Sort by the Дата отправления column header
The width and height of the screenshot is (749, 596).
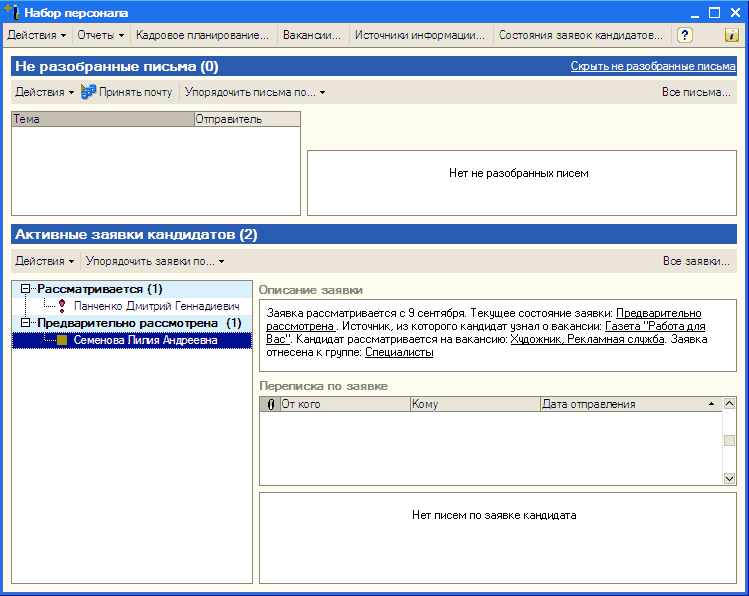(x=622, y=405)
